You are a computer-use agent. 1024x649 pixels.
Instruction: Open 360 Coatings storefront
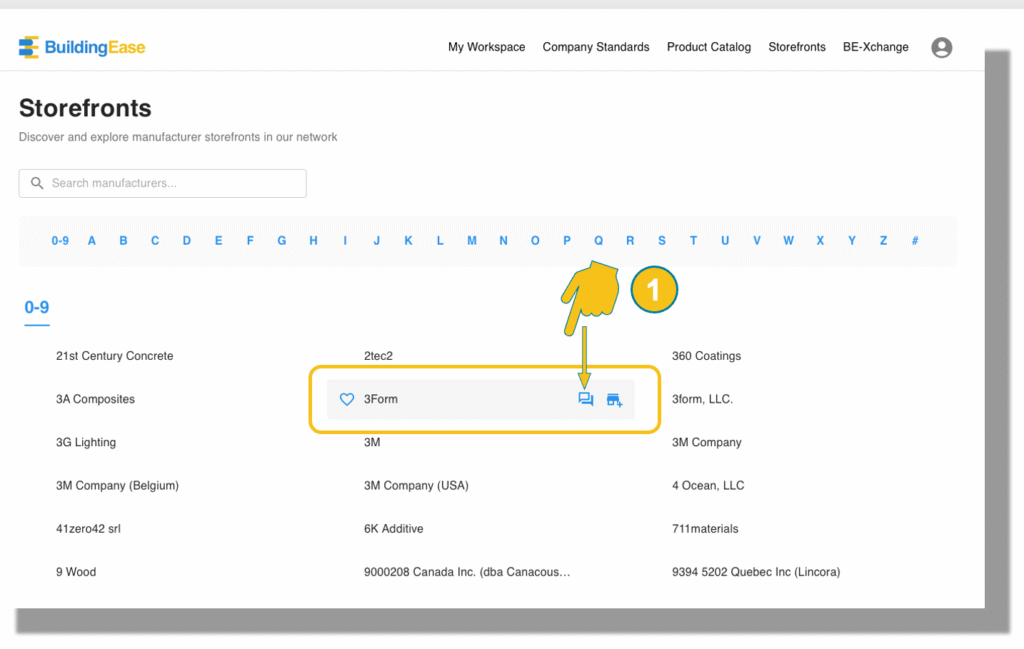(707, 356)
